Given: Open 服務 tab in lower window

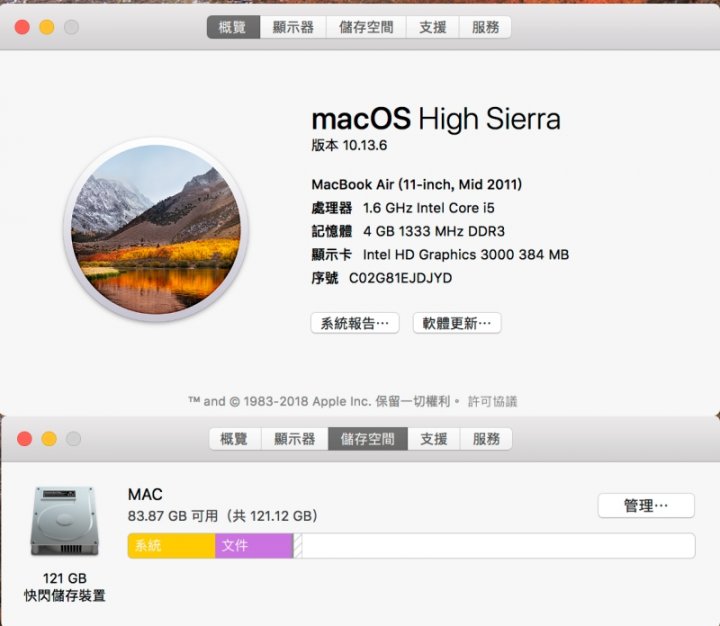Looking at the screenshot, I should coord(486,439).
